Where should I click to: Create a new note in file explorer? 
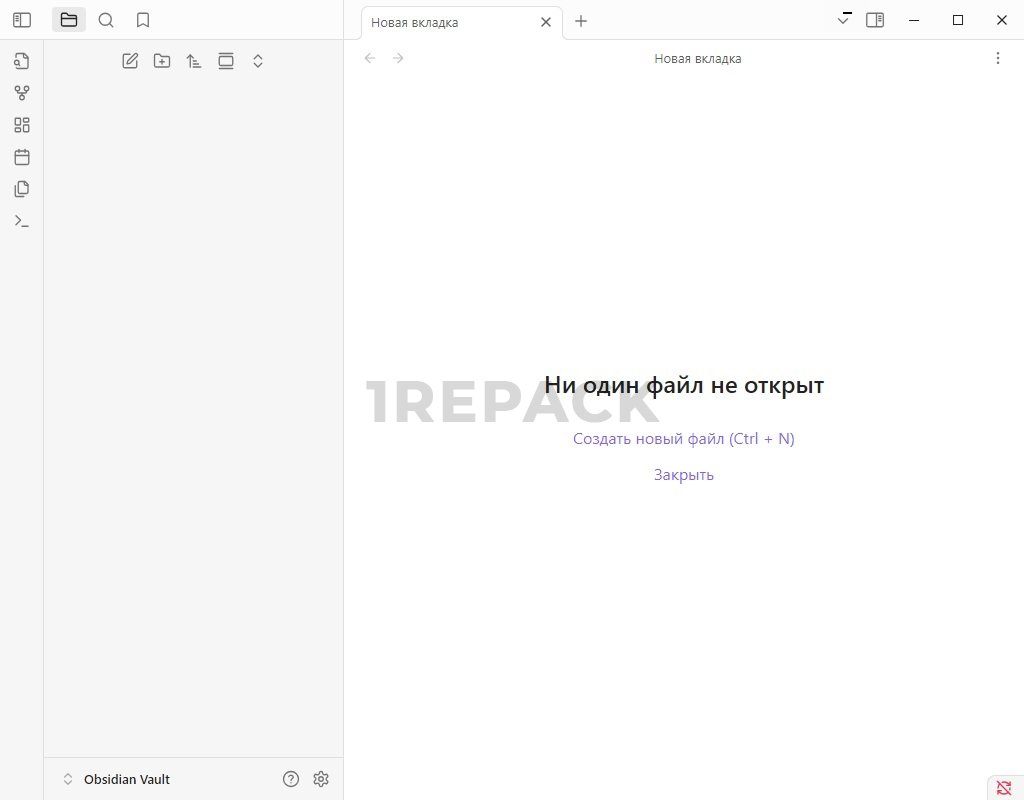(x=130, y=61)
